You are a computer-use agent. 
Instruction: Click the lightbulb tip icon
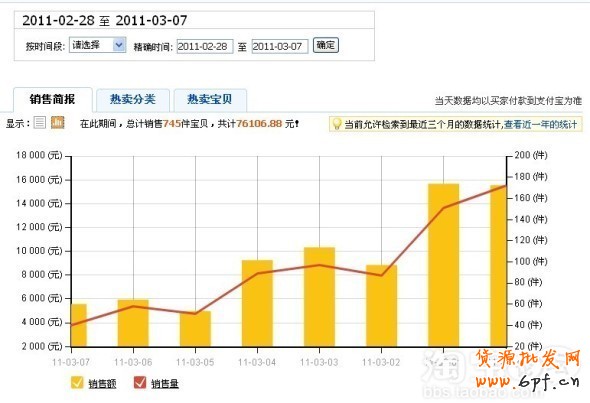(337, 124)
